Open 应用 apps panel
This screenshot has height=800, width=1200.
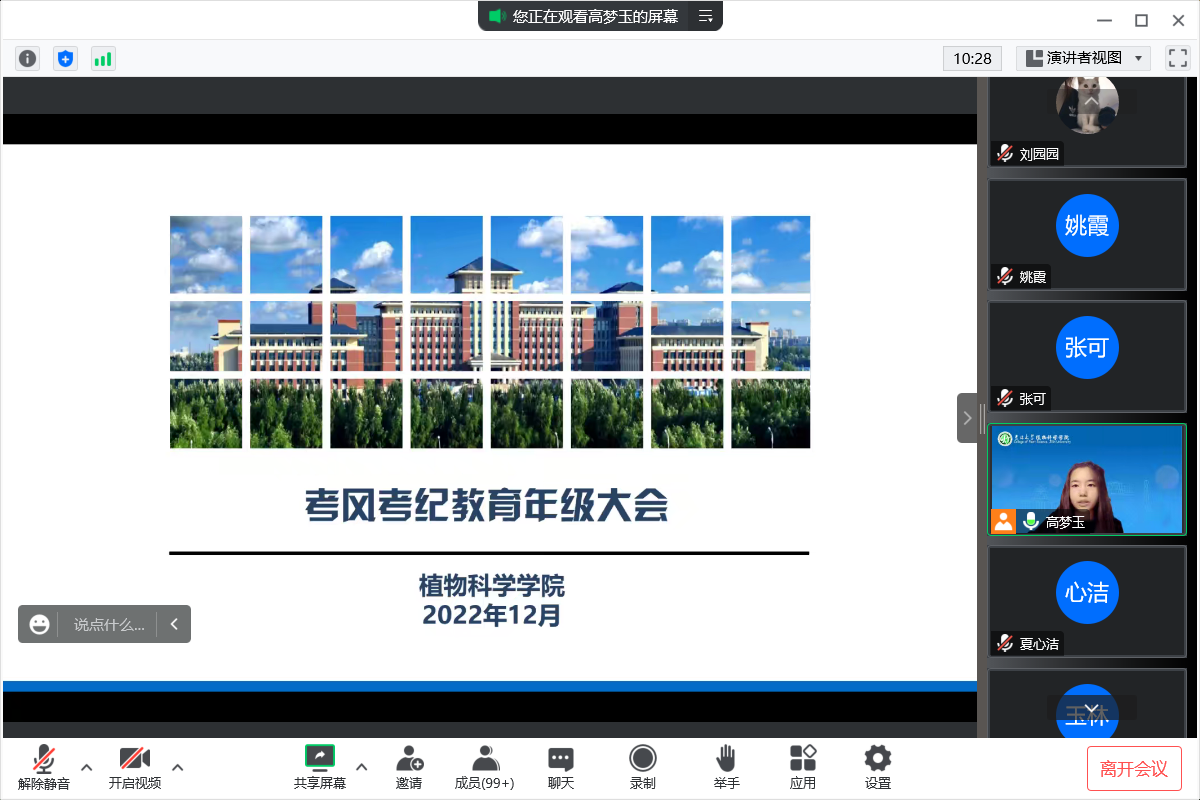802,767
